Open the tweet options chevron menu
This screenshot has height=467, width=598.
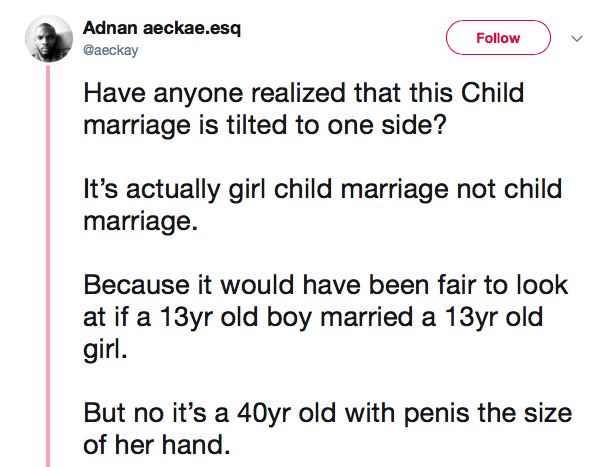[x=577, y=39]
